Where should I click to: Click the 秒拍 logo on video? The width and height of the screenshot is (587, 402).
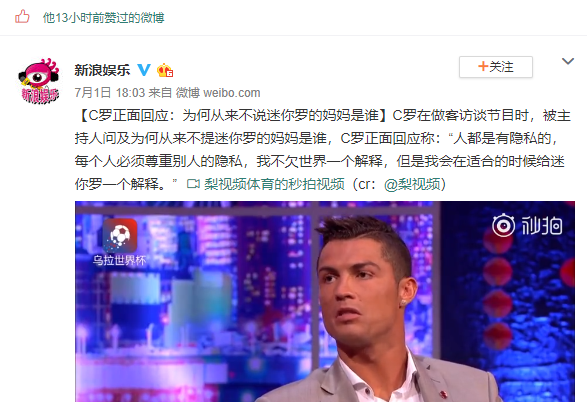527,225
